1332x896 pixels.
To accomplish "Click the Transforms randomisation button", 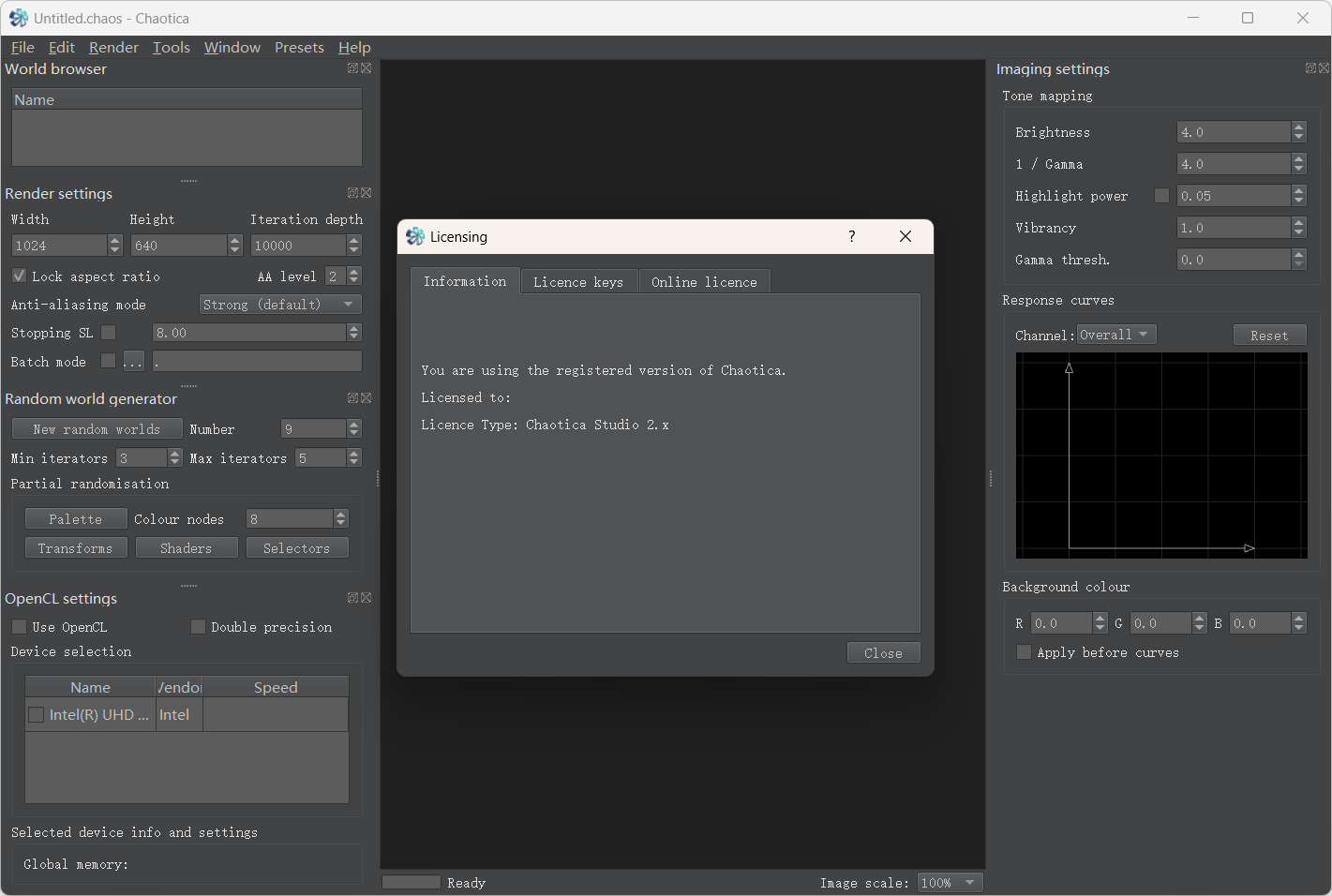I will [76, 548].
